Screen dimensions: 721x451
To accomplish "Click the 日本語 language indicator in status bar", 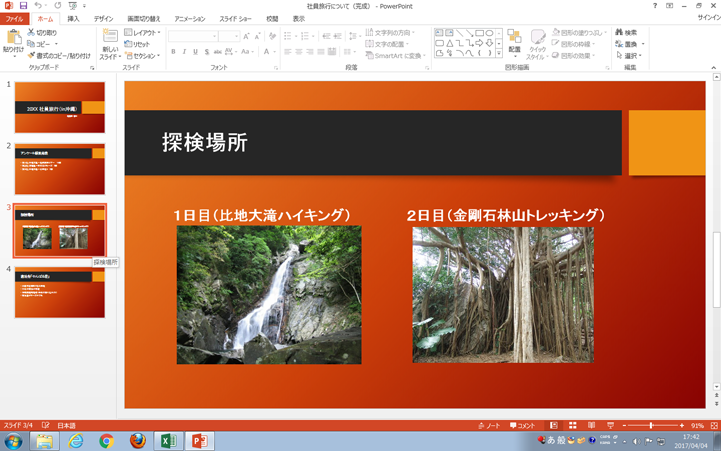I will coord(66,425).
